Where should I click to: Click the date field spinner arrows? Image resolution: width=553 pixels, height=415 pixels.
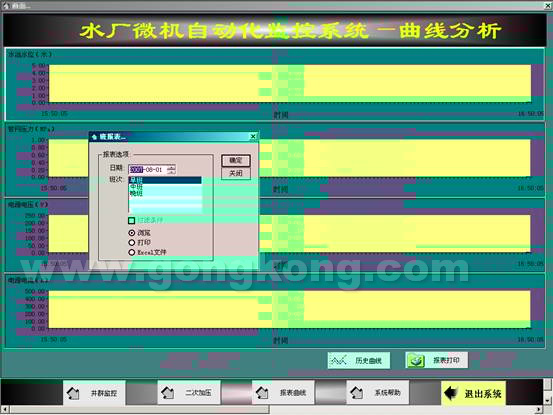pyautogui.click(x=171, y=170)
